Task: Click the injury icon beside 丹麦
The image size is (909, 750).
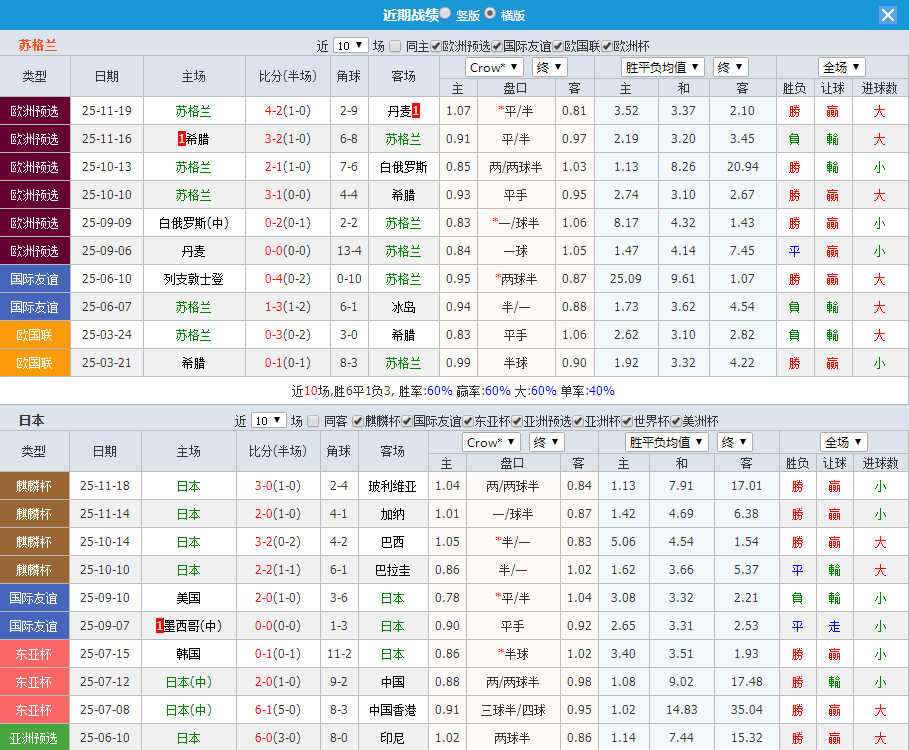Action: 415,112
